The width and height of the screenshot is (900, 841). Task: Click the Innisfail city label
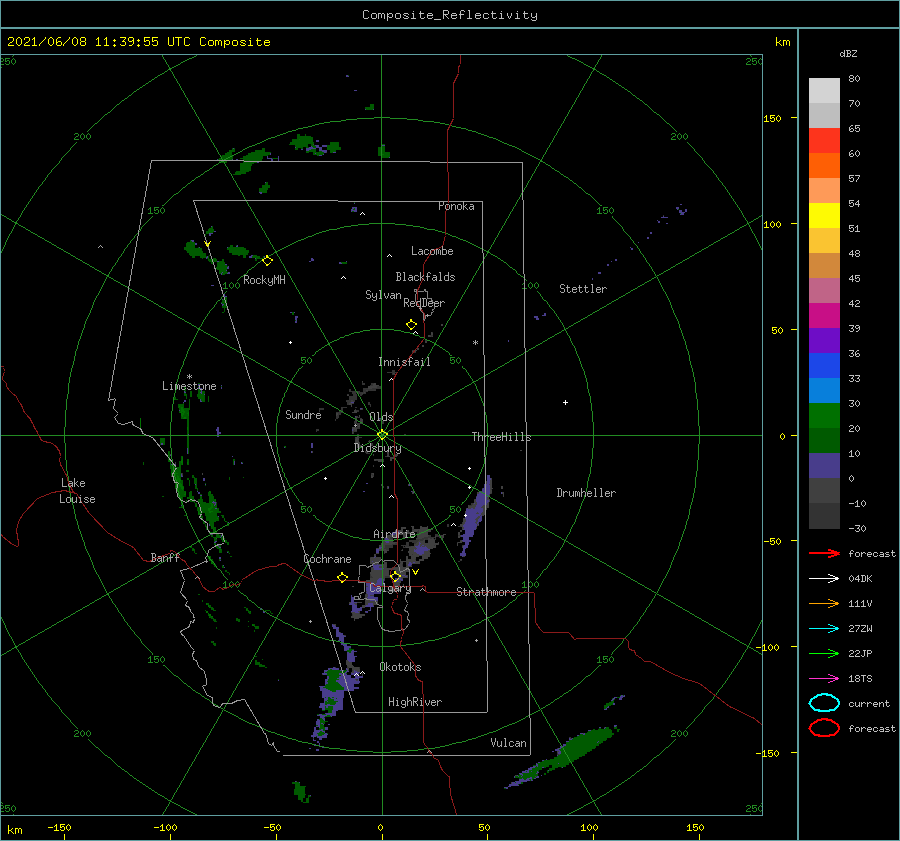(404, 362)
